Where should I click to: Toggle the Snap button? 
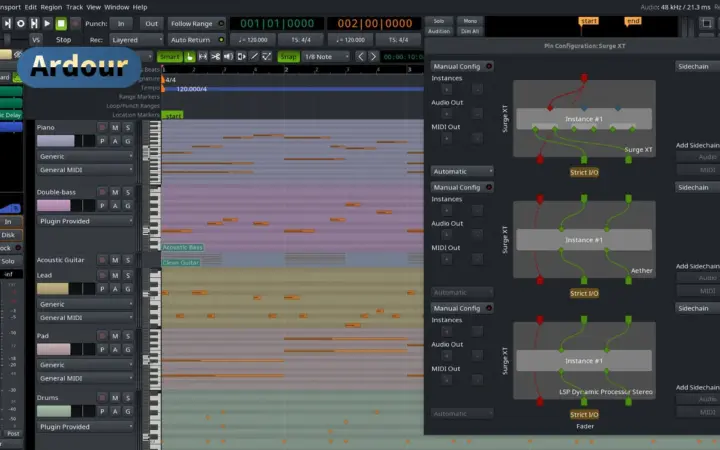[x=288, y=56]
